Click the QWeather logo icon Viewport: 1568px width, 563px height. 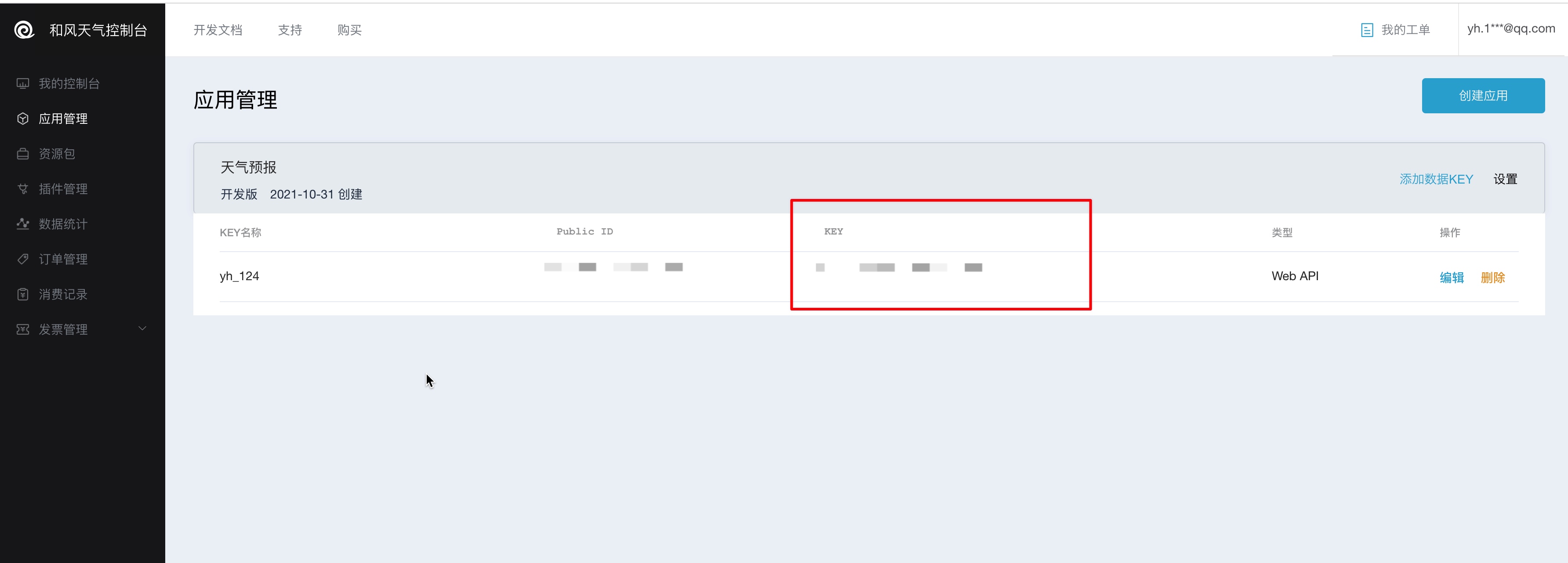[24, 30]
